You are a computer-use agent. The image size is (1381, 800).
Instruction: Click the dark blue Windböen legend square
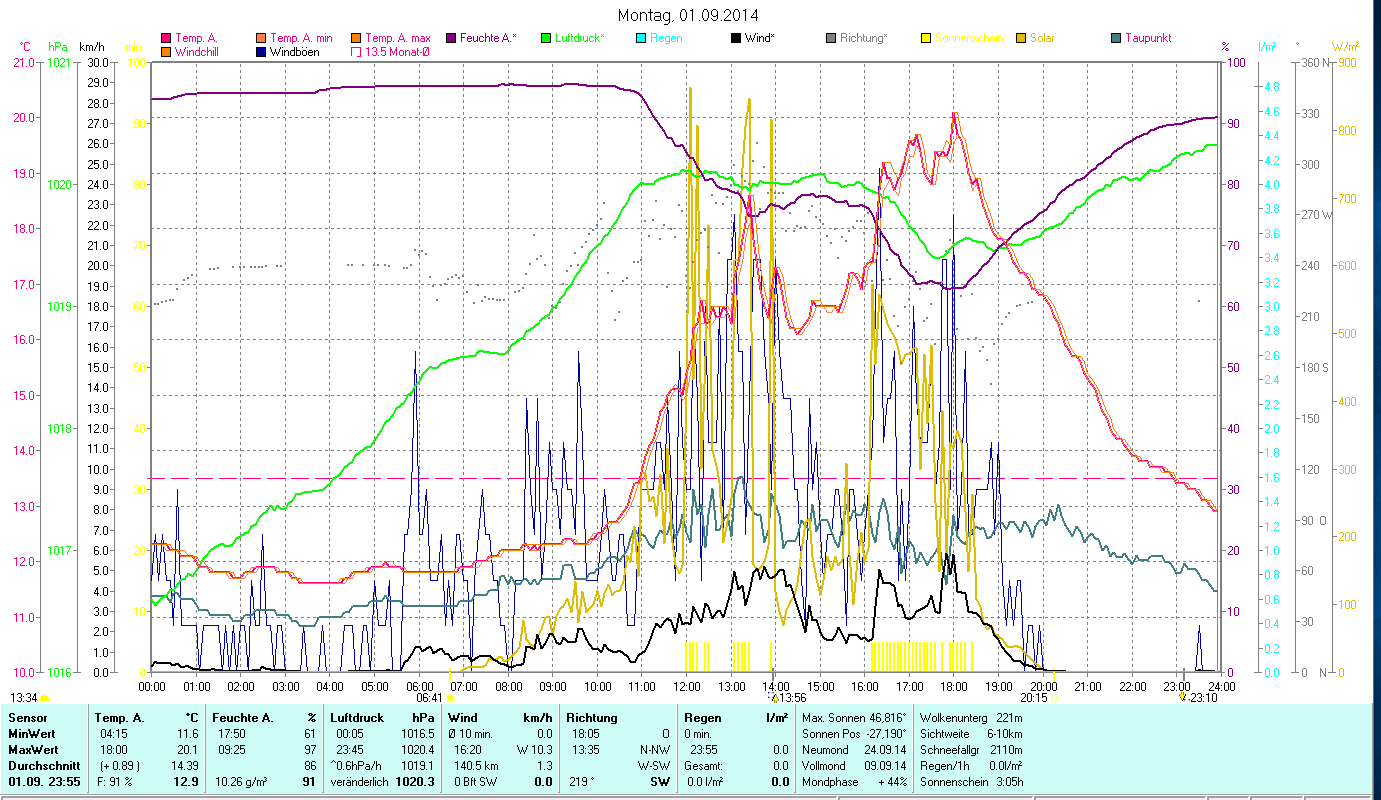click(262, 51)
